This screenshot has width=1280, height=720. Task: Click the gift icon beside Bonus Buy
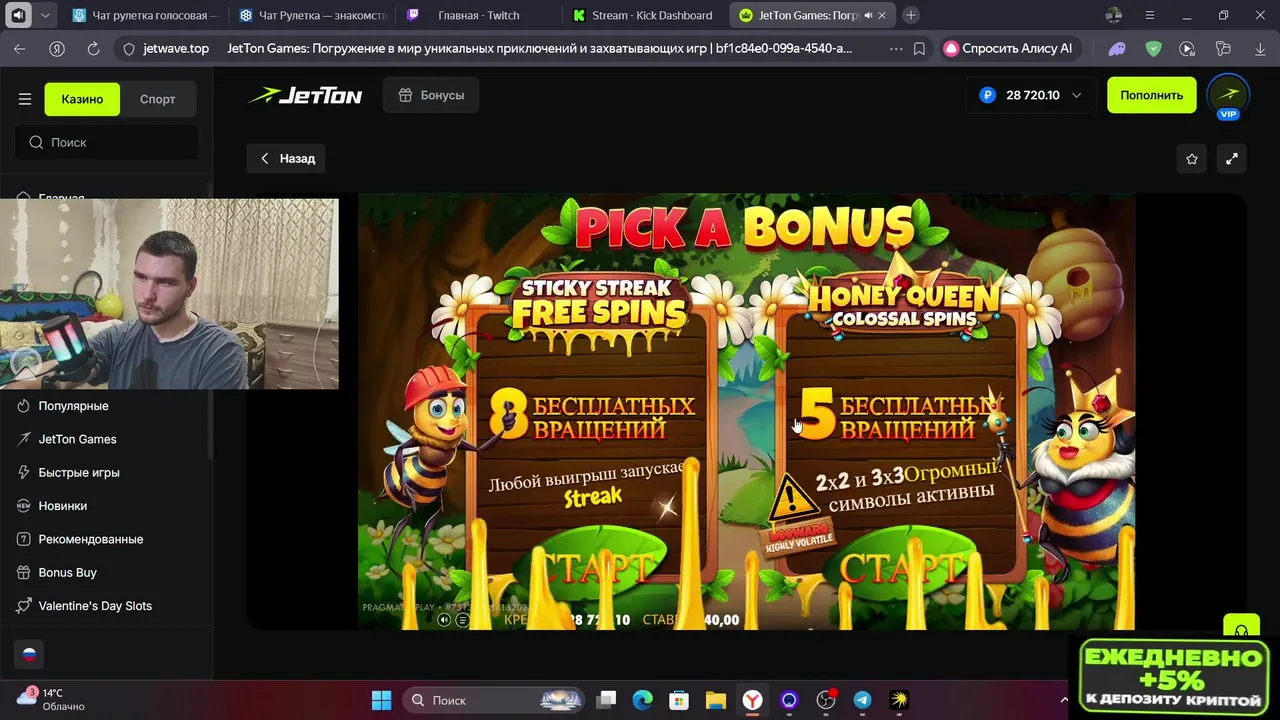(24, 572)
